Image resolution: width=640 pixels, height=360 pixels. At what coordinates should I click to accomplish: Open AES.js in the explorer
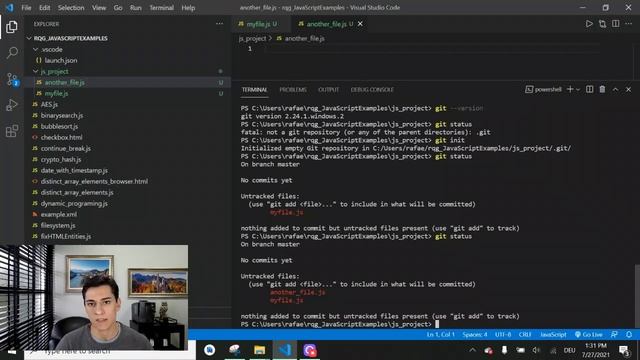point(49,104)
